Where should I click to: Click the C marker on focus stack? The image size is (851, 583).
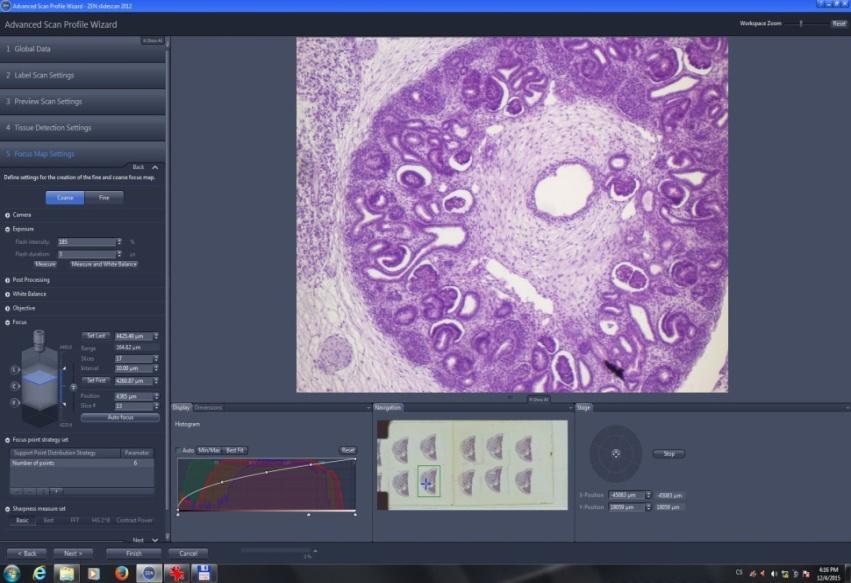[15, 386]
